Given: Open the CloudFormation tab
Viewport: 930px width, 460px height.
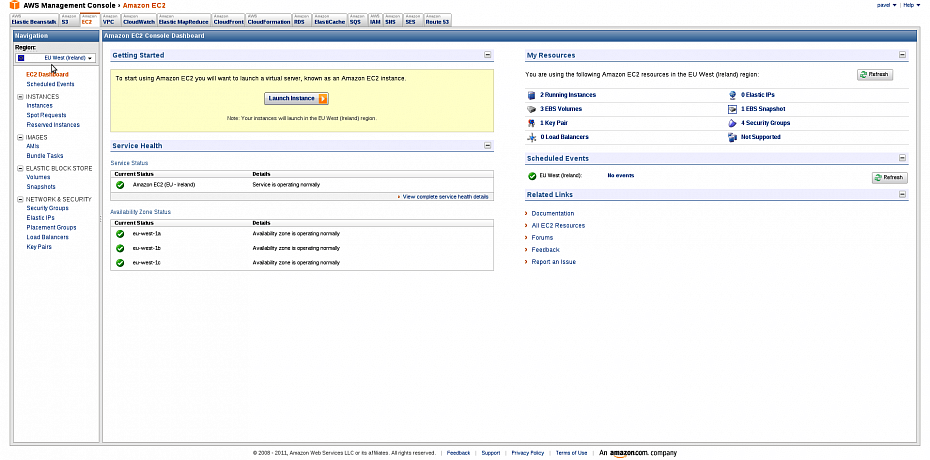Looking at the screenshot, I should (269, 20).
